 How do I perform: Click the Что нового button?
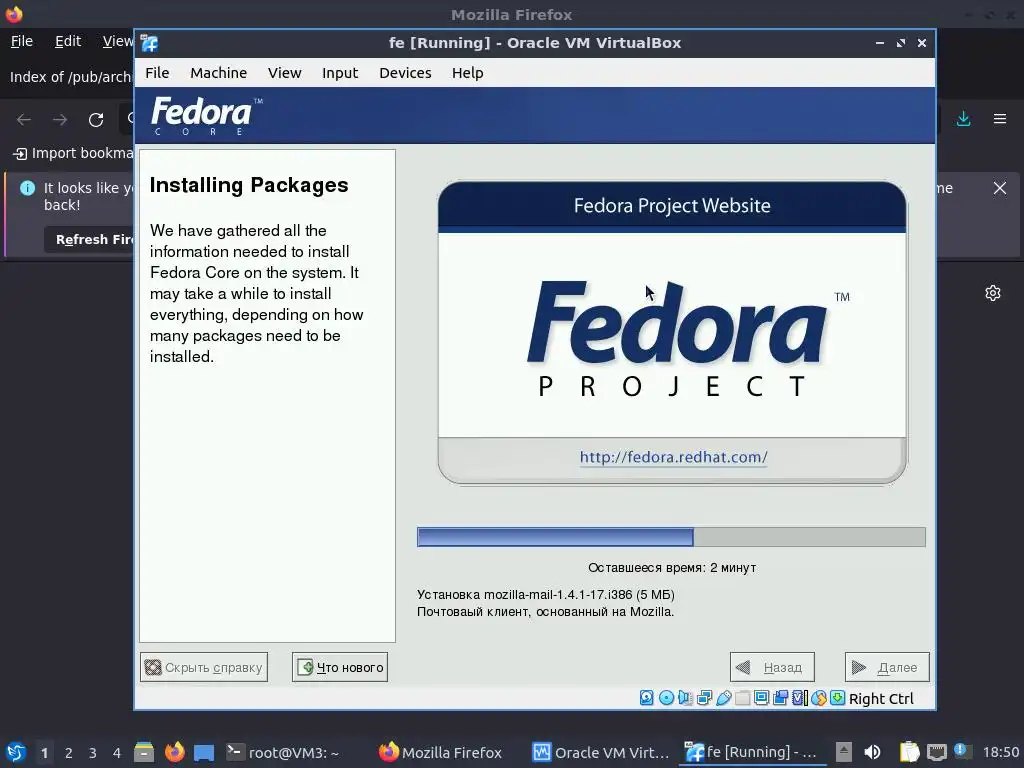pyautogui.click(x=340, y=667)
